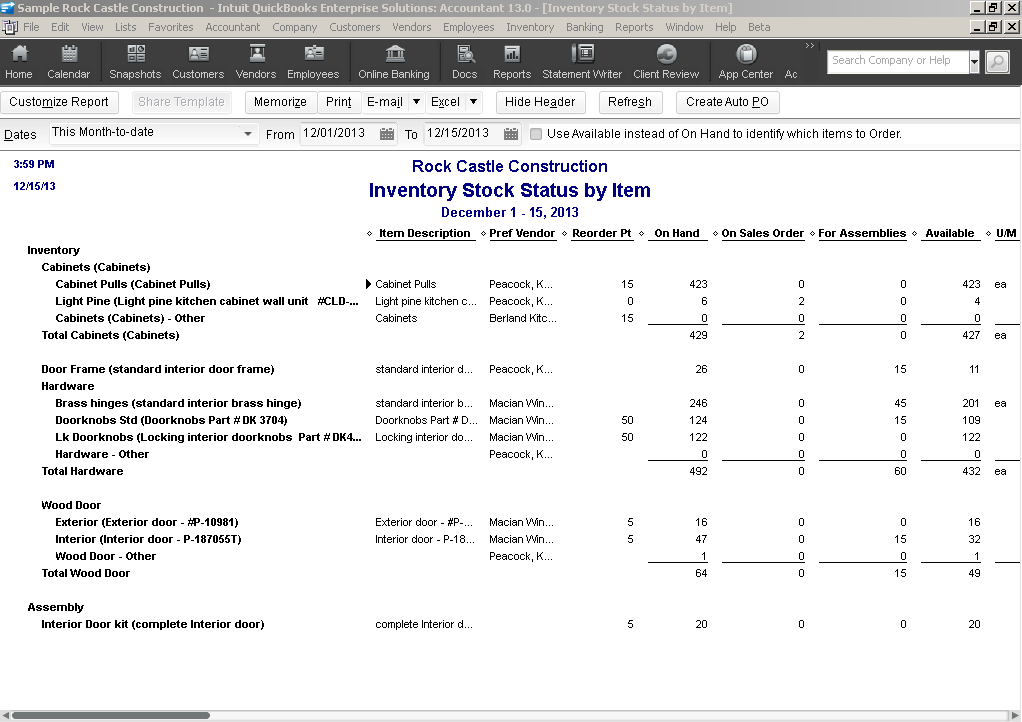1022x722 pixels.
Task: Open the Vendors center icon
Action: (x=256, y=63)
